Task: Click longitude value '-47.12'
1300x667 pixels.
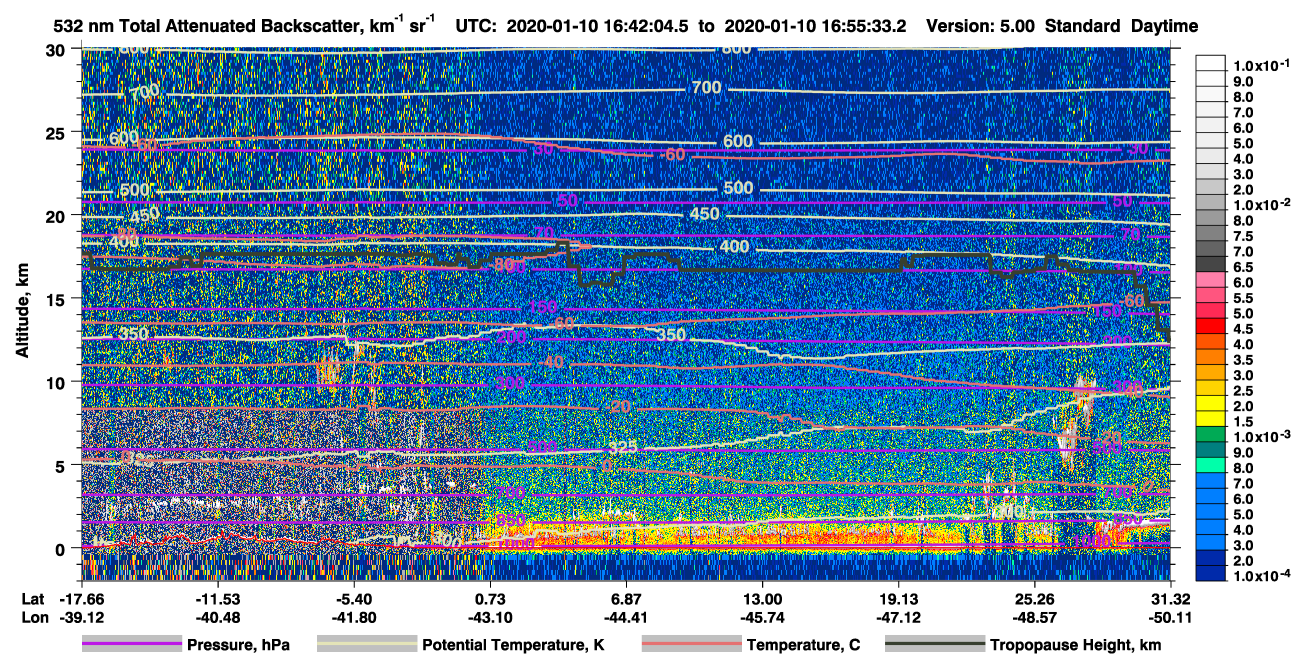Action: pos(898,617)
